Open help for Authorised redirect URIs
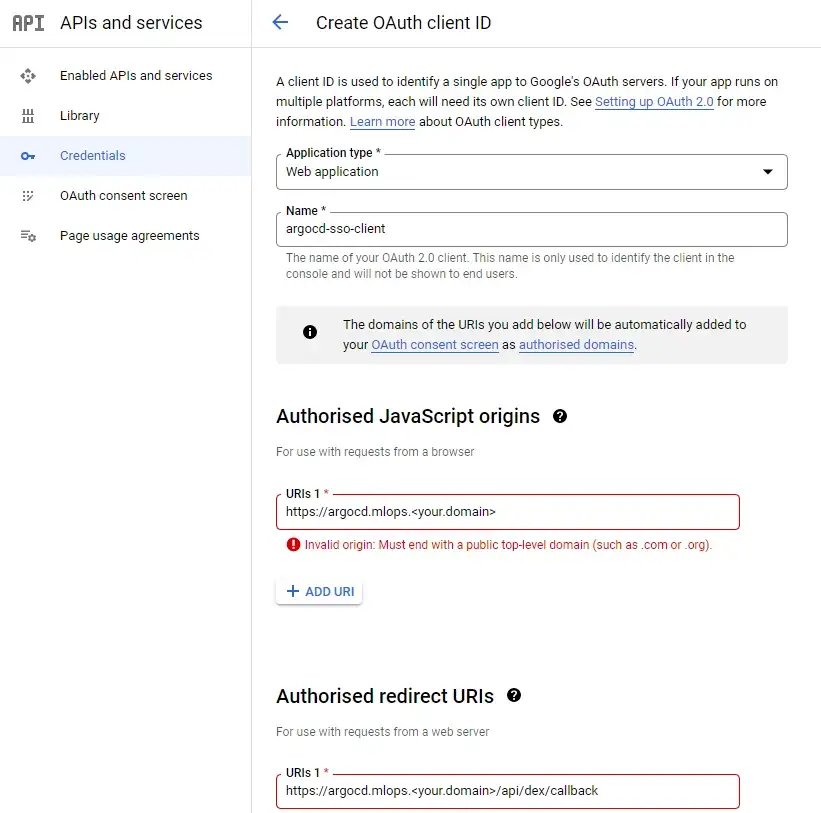This screenshot has height=813, width=821. pyautogui.click(x=514, y=695)
